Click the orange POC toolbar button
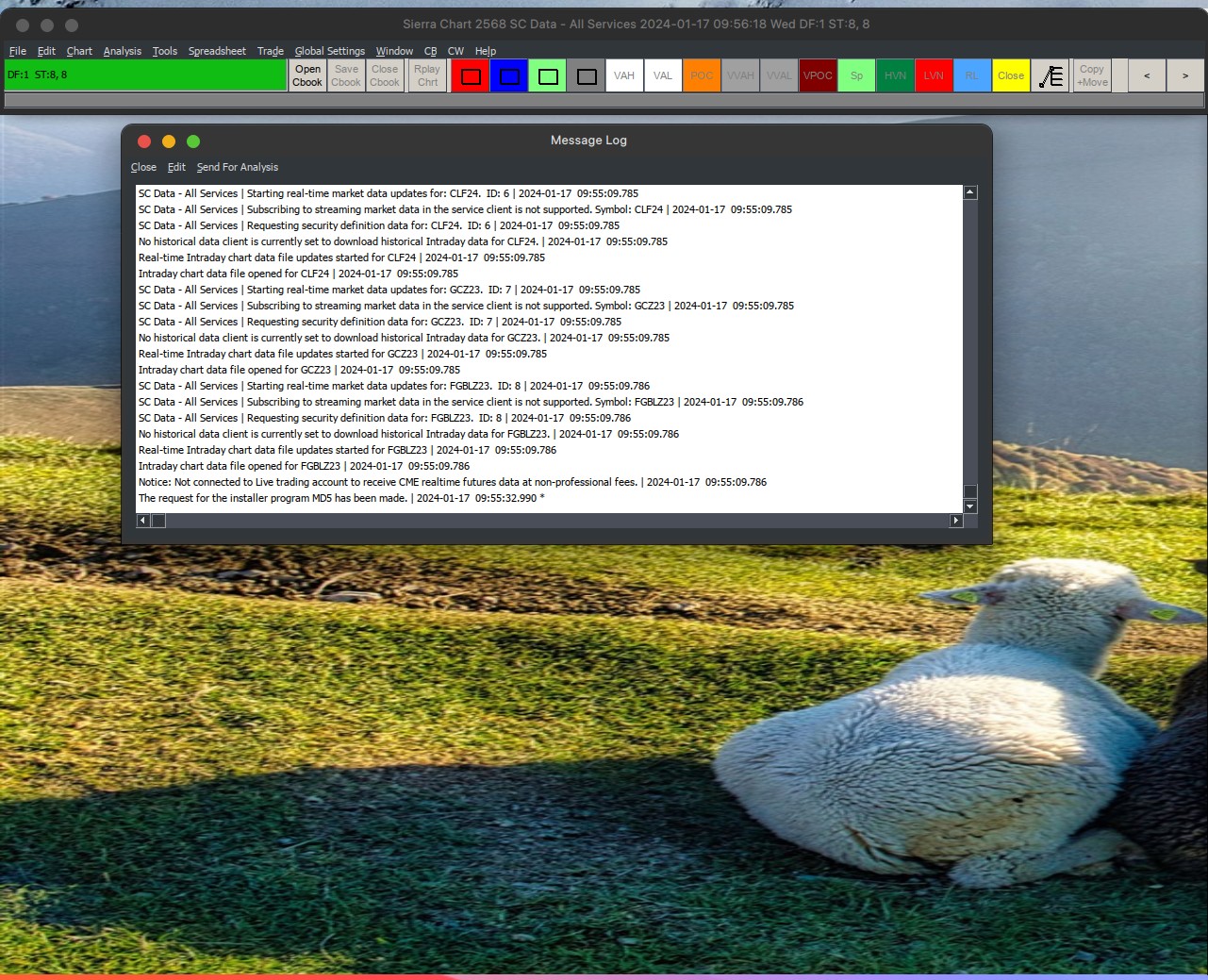 point(702,76)
